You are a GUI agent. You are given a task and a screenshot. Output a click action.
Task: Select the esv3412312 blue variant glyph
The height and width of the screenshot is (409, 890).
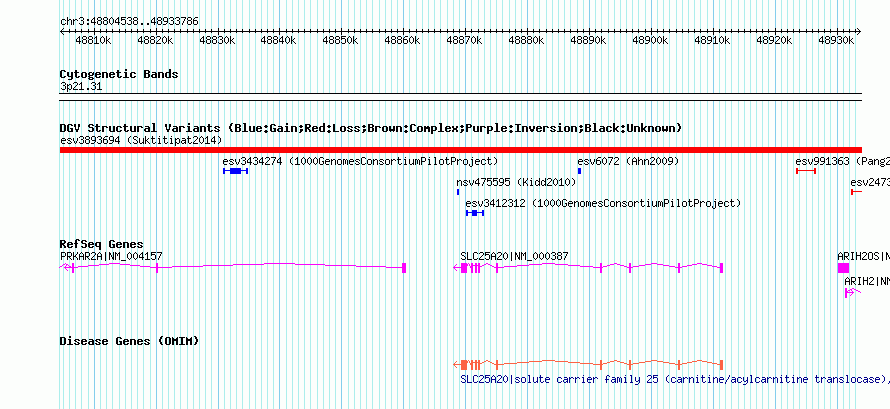point(475,213)
